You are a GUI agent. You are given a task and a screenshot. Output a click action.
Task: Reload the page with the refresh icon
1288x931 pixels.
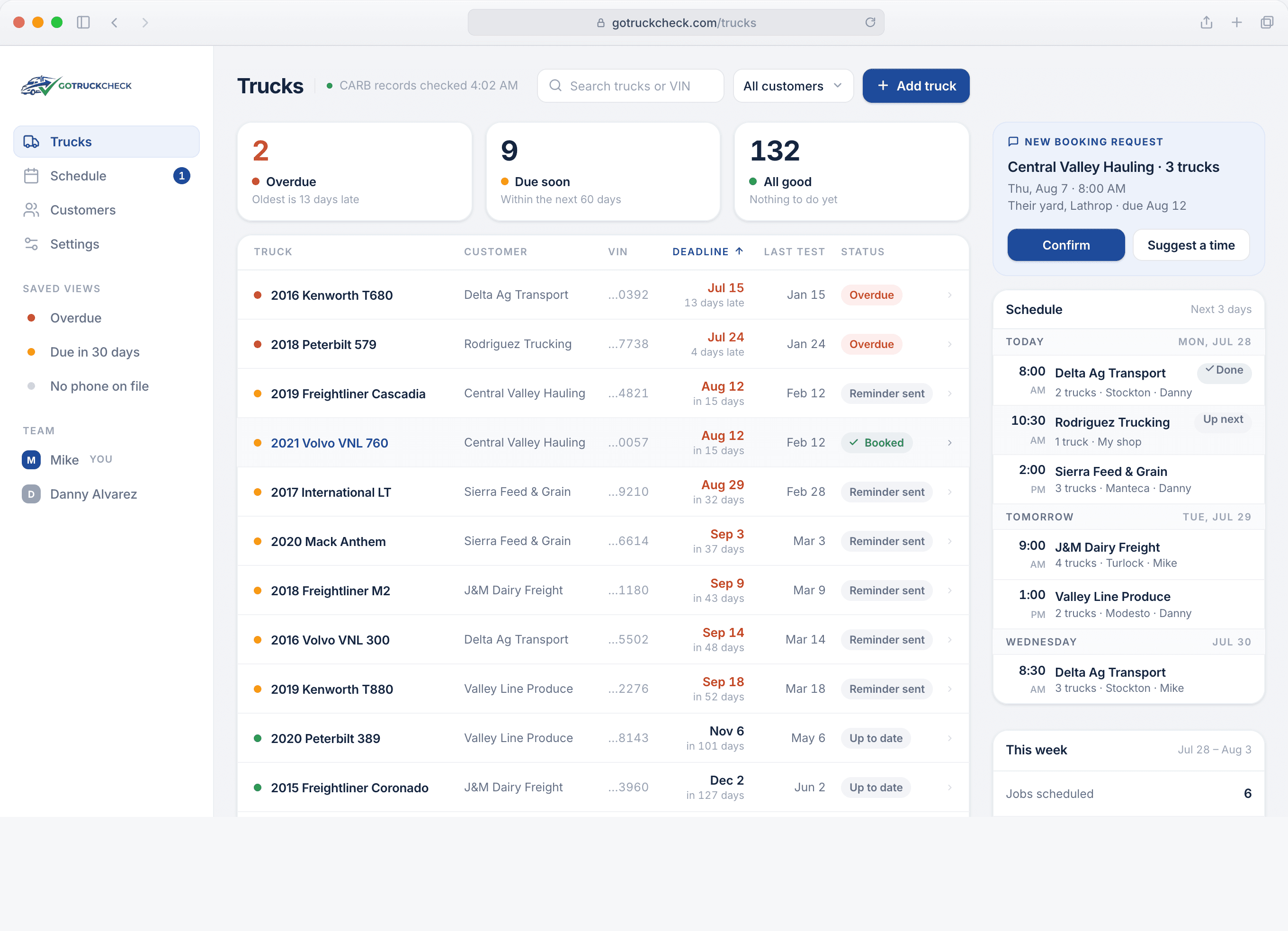[x=870, y=23]
